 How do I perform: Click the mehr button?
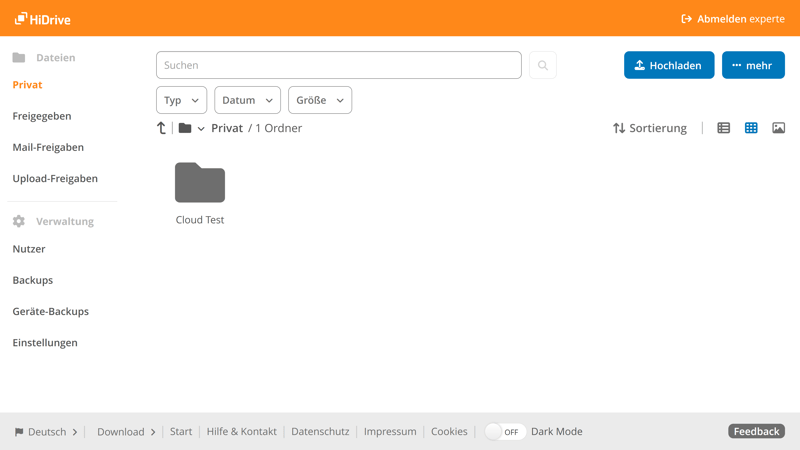click(x=753, y=65)
